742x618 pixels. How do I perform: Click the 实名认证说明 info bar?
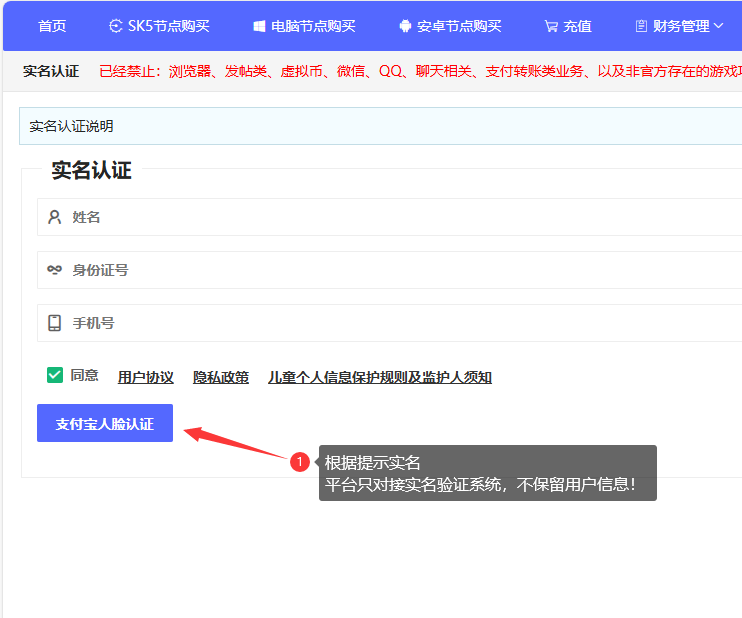coord(380,126)
